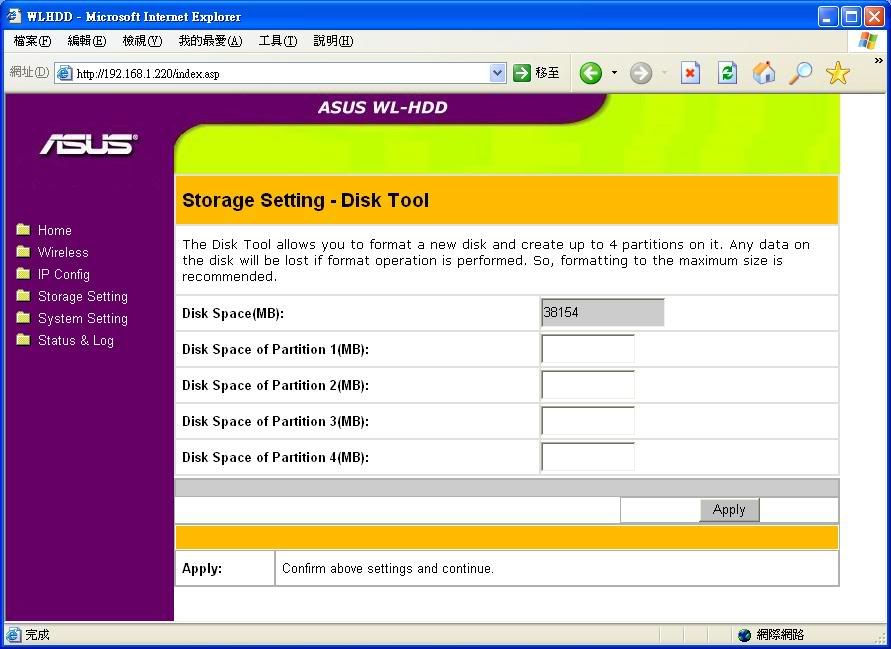Image resolution: width=891 pixels, height=649 pixels.
Task: Open the 我的最愛(A) menu
Action: click(x=210, y=41)
